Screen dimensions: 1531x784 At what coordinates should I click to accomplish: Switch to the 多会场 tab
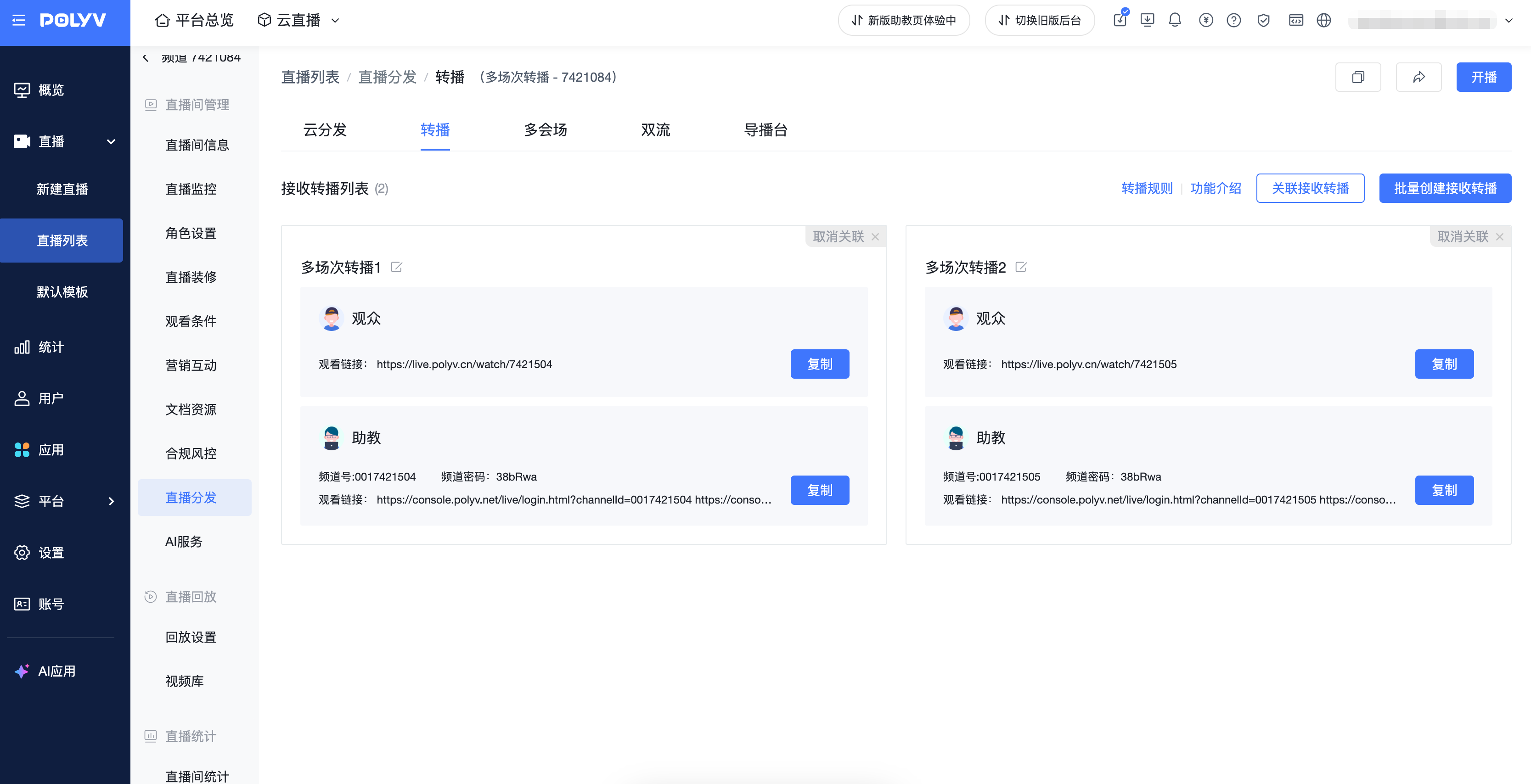click(546, 129)
